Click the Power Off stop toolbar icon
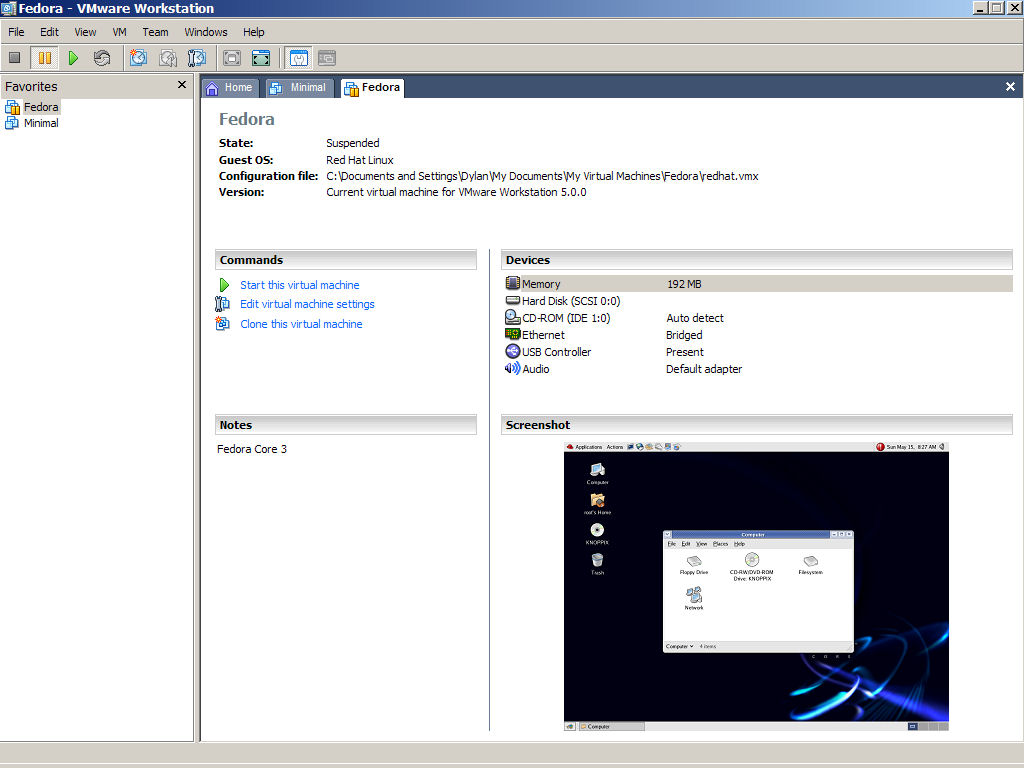 (x=14, y=58)
